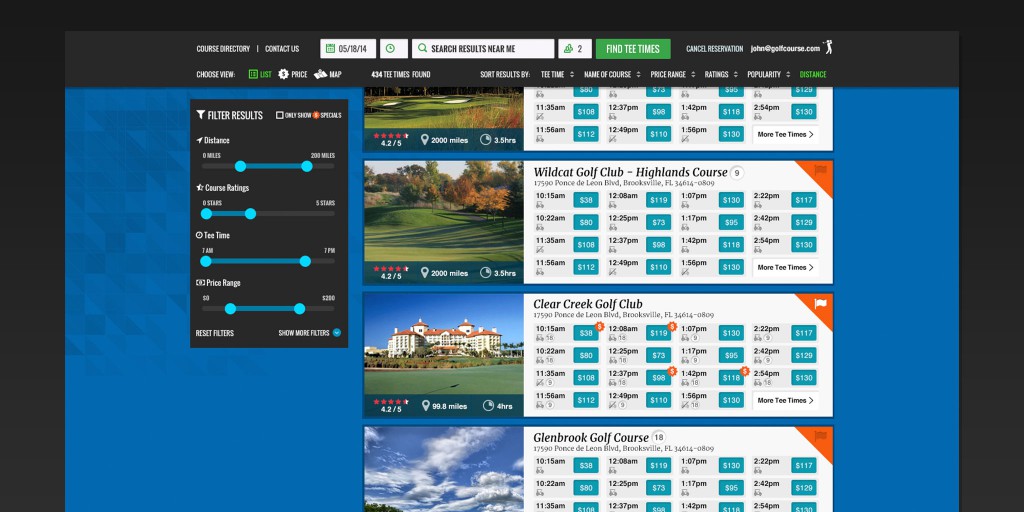
Task: Enable Only Show Specials checkbox
Action: point(280,115)
